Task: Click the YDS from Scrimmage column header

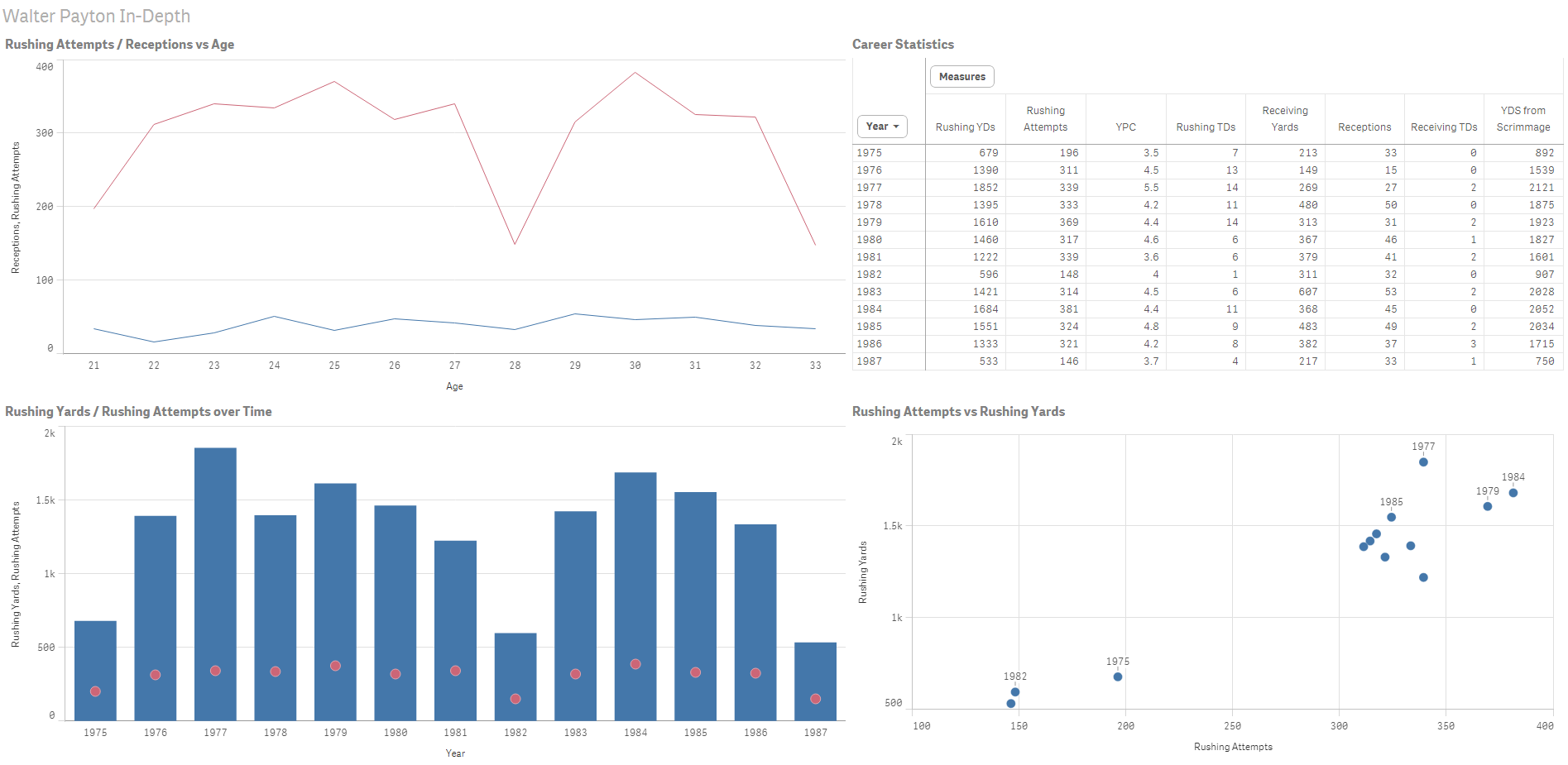Action: (1523, 119)
